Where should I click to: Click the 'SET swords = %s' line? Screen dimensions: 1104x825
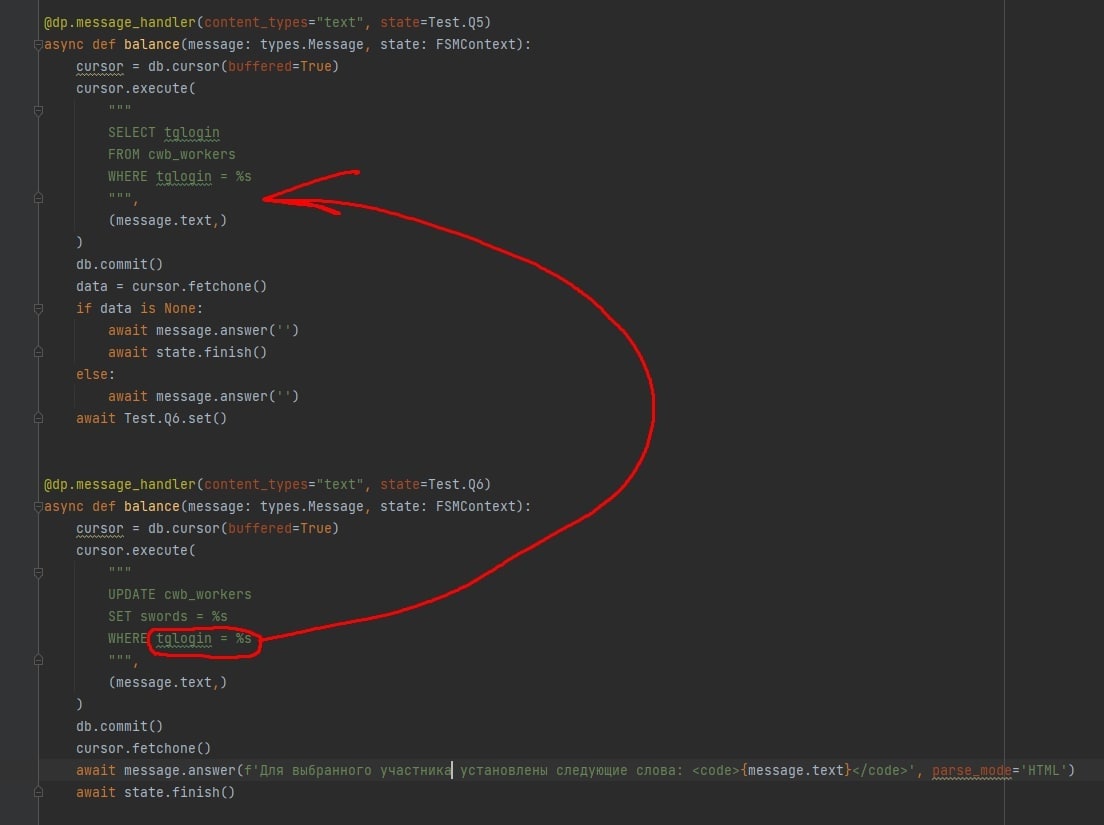tap(168, 616)
